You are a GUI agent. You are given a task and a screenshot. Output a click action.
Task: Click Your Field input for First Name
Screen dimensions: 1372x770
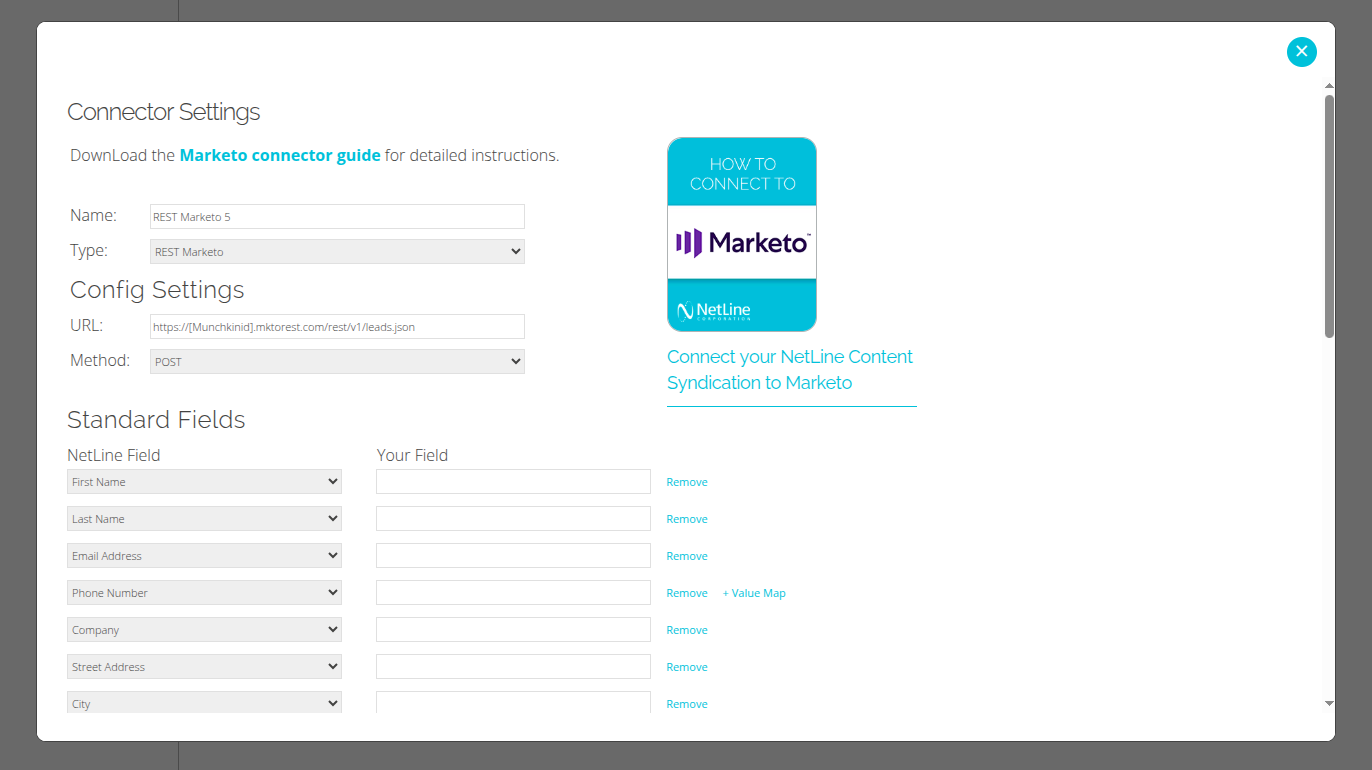513,482
